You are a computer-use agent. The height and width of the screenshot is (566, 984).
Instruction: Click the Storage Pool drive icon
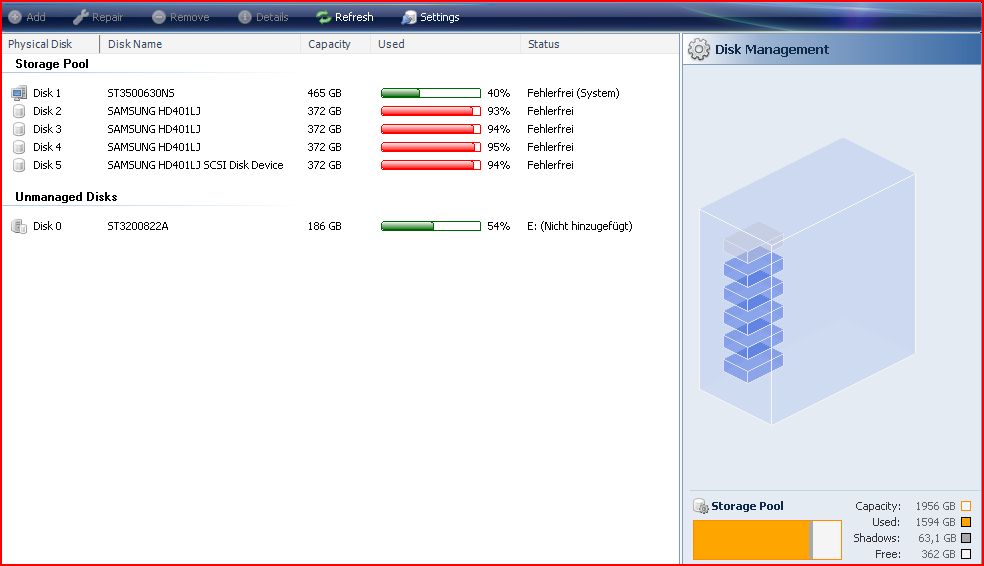click(x=700, y=506)
